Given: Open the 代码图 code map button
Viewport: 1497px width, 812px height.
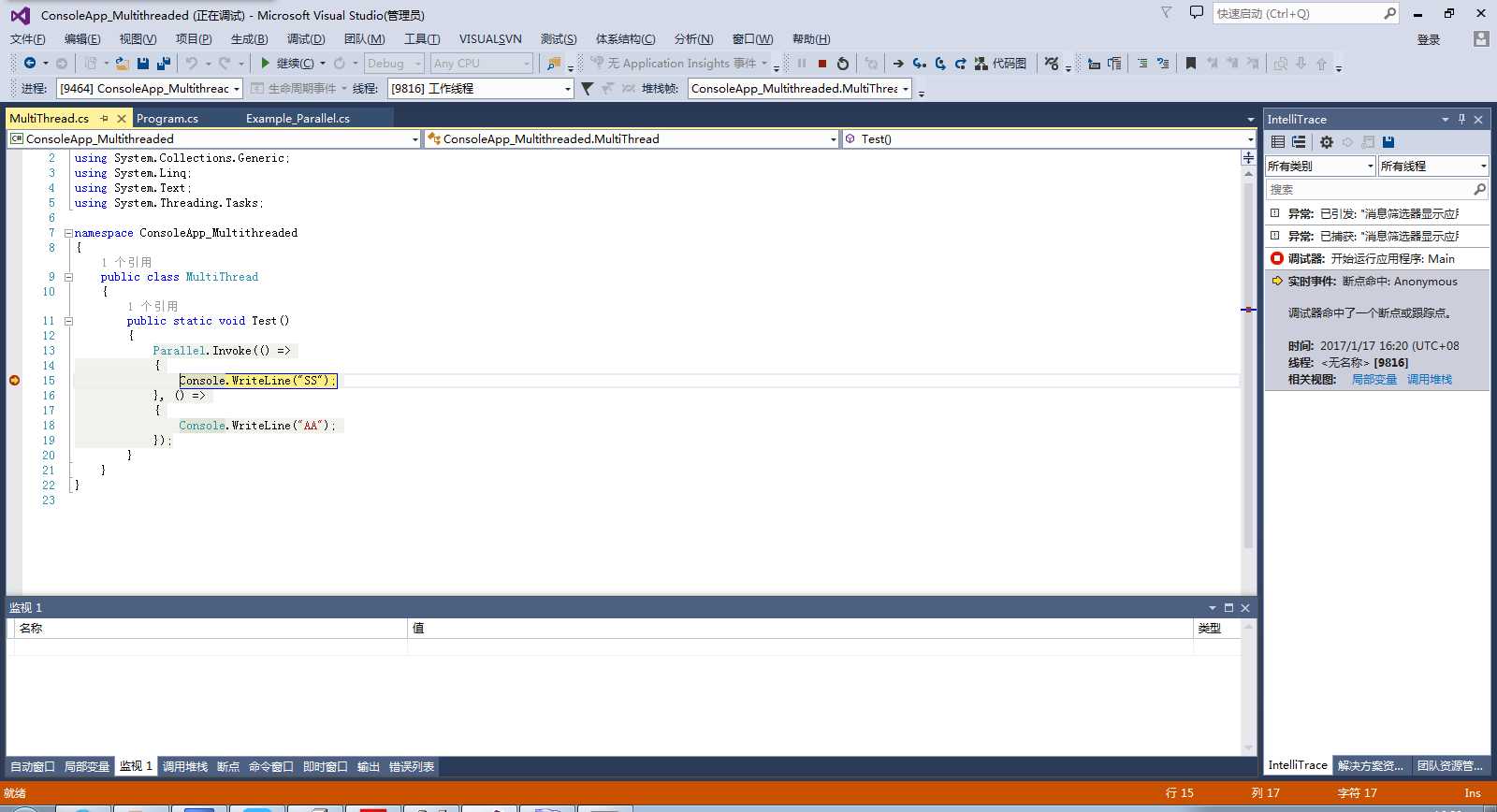Looking at the screenshot, I should click(x=1000, y=64).
